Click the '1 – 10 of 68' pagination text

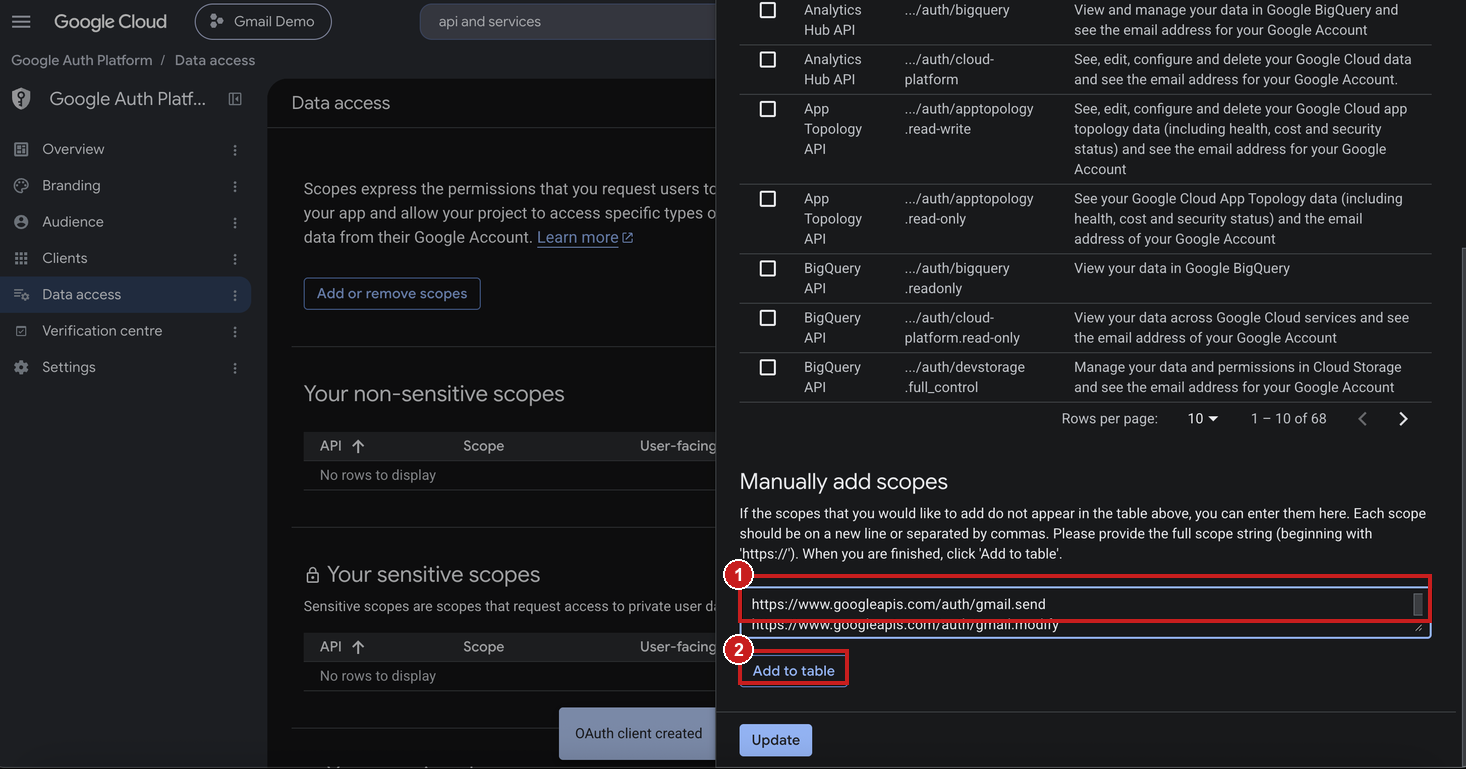[x=1289, y=419]
